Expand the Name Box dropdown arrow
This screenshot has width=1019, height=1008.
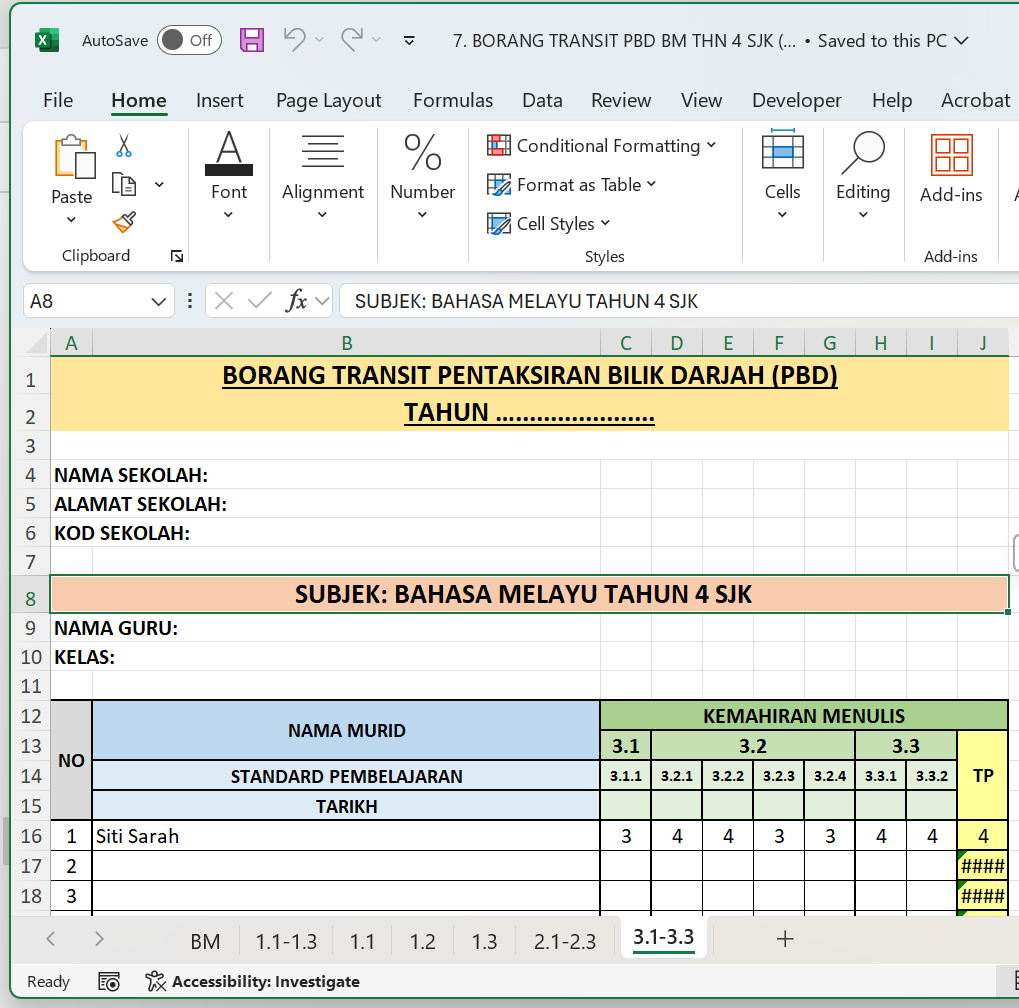click(158, 302)
